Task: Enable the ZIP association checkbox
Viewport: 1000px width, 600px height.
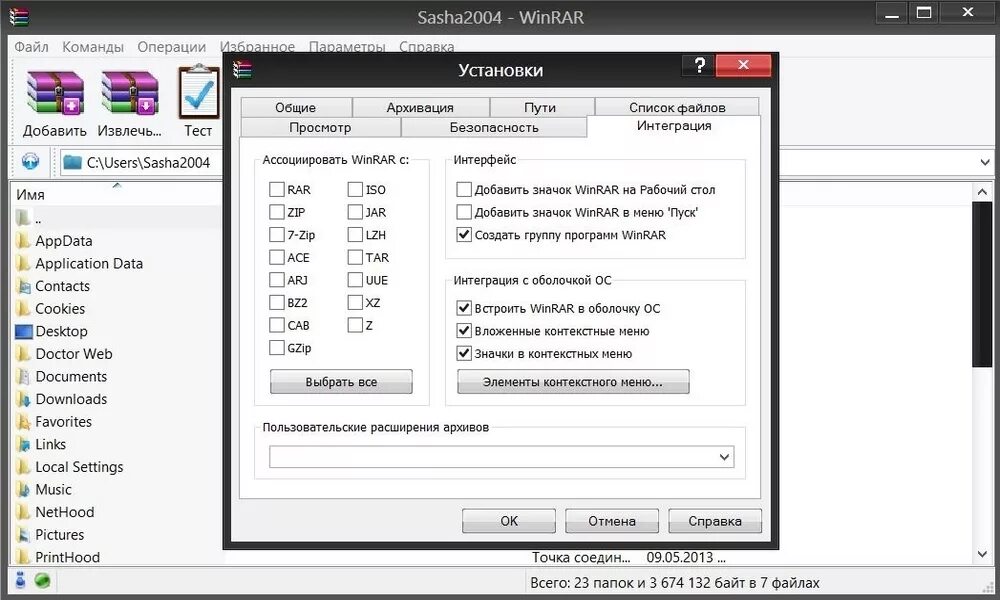Action: (277, 212)
